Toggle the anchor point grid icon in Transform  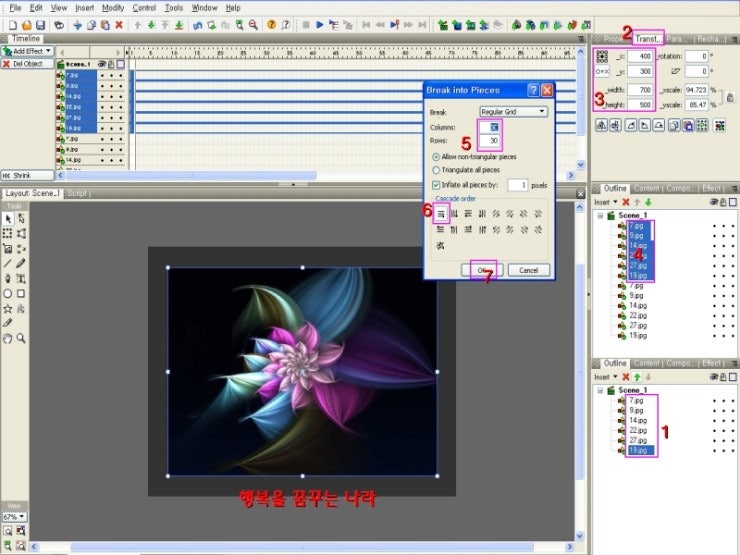[602, 57]
